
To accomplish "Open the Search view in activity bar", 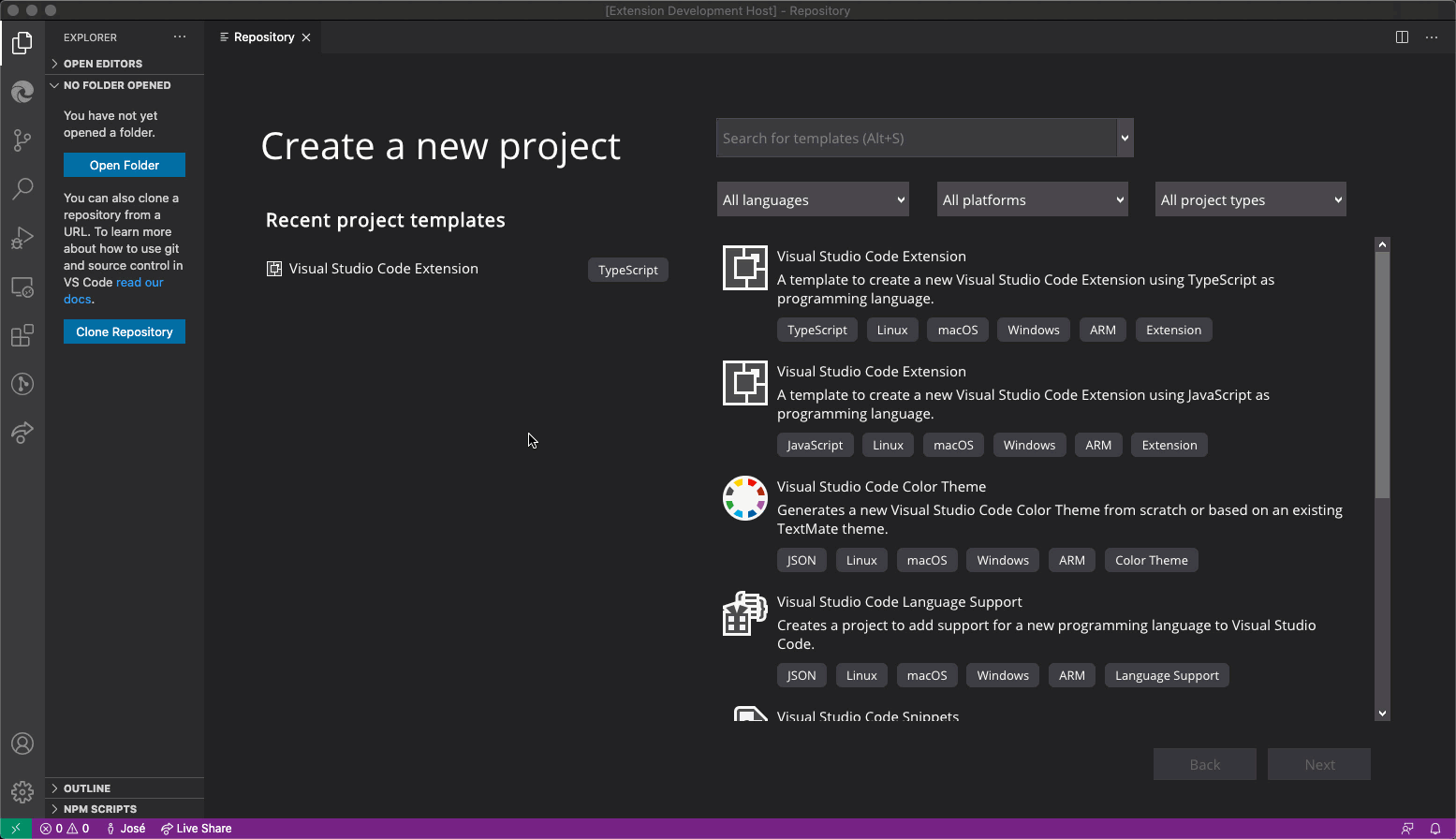I will 22,189.
